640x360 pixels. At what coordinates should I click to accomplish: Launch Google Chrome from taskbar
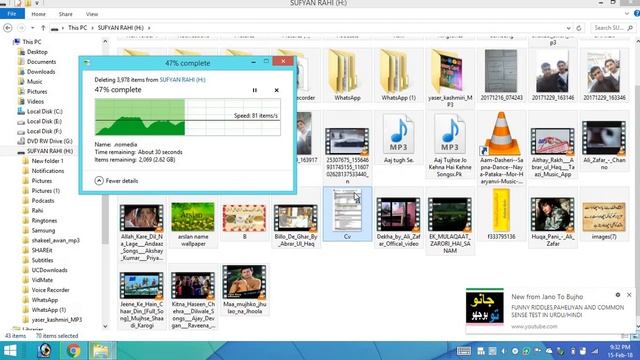point(74,351)
